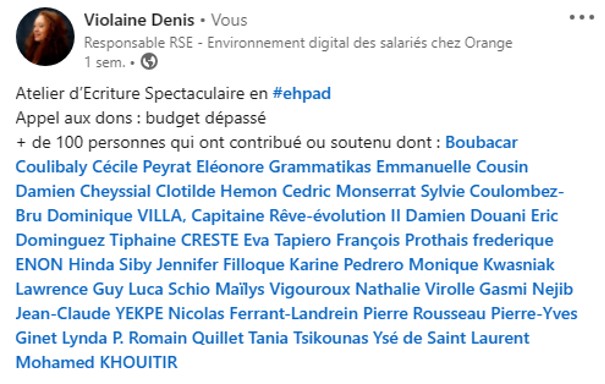Open Tania Tsikounas profile mention
This screenshot has height=384, width=605.
(x=308, y=338)
